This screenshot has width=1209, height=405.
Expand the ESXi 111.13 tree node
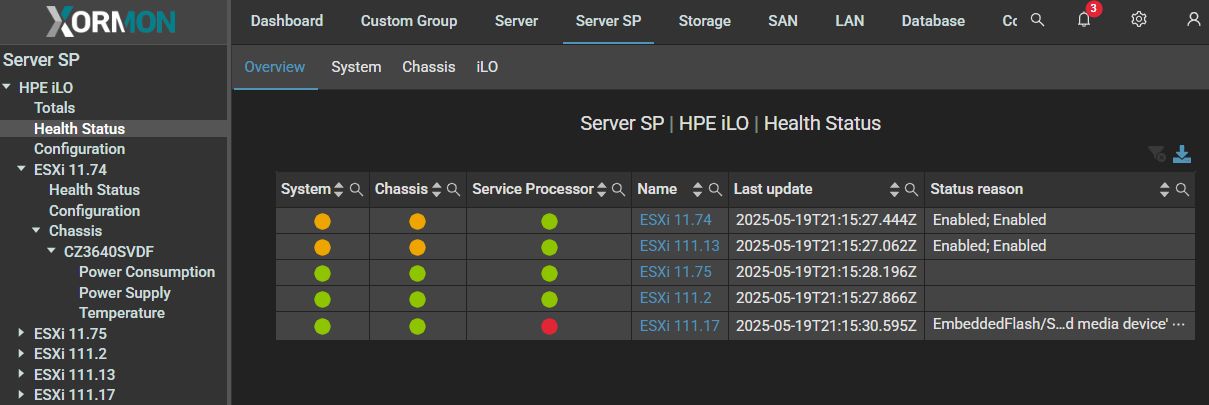21,375
